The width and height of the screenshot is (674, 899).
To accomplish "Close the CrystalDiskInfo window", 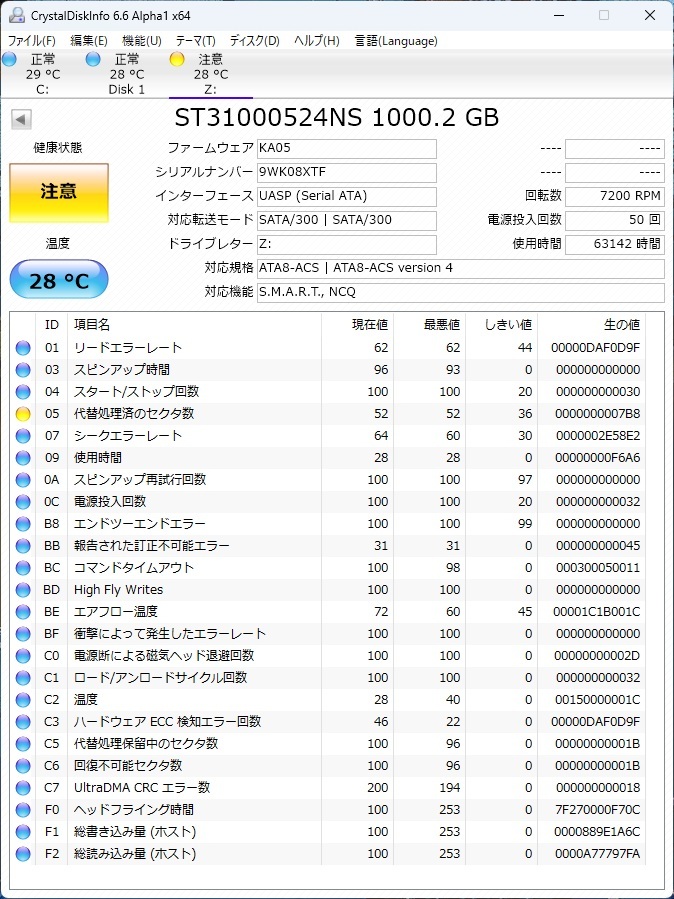I will [x=650, y=15].
